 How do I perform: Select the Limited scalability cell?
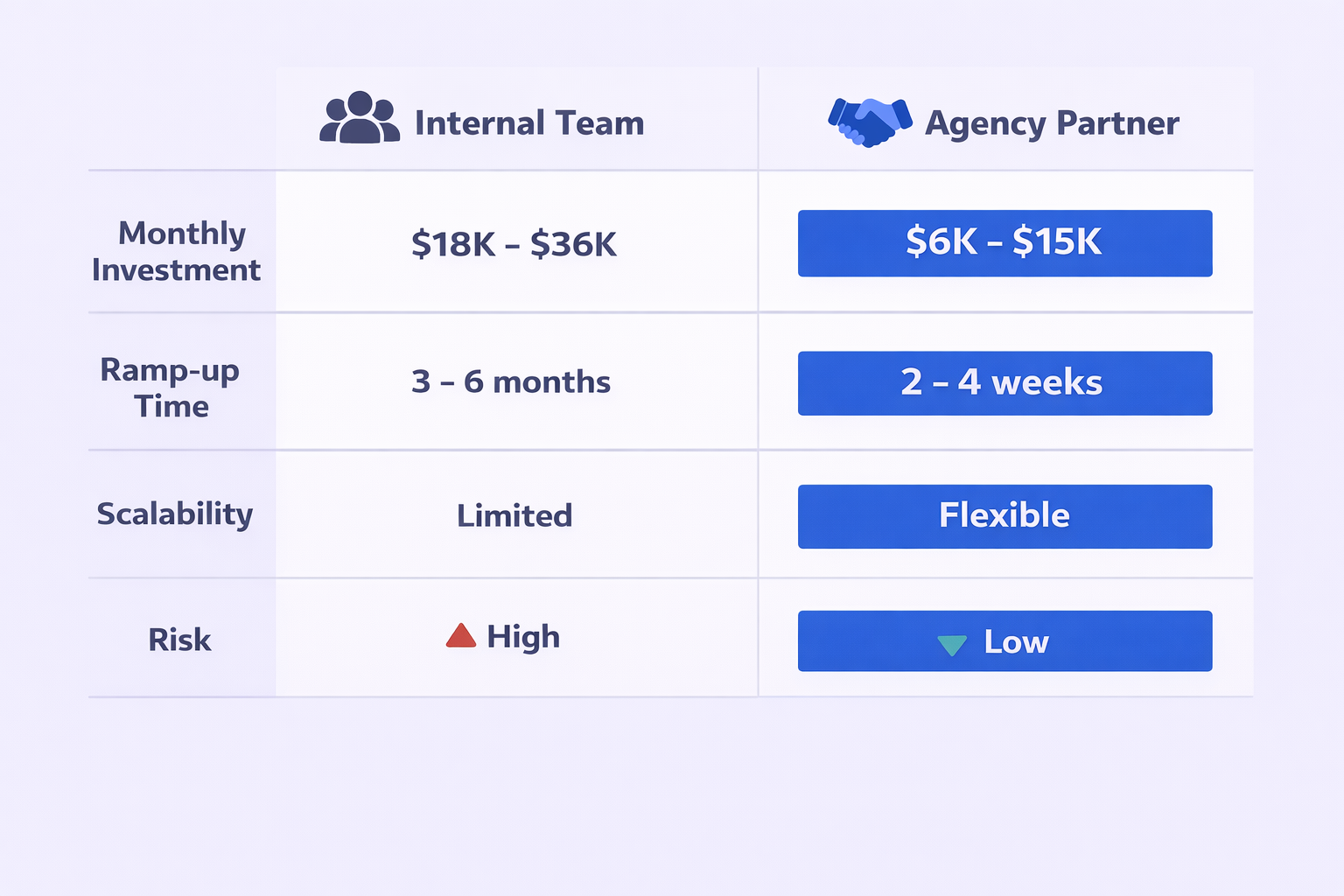514,515
